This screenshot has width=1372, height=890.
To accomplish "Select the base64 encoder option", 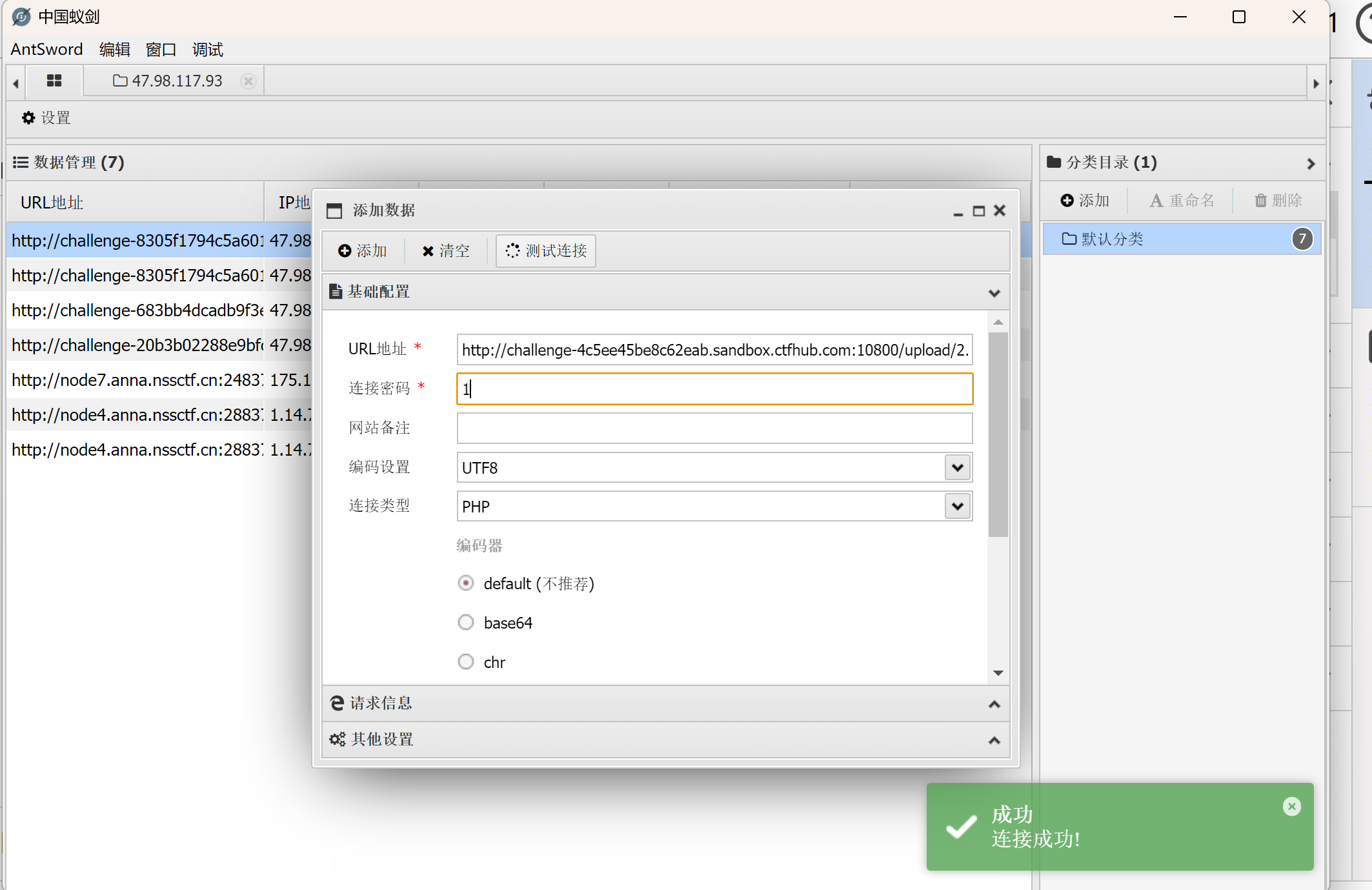I will click(466, 623).
